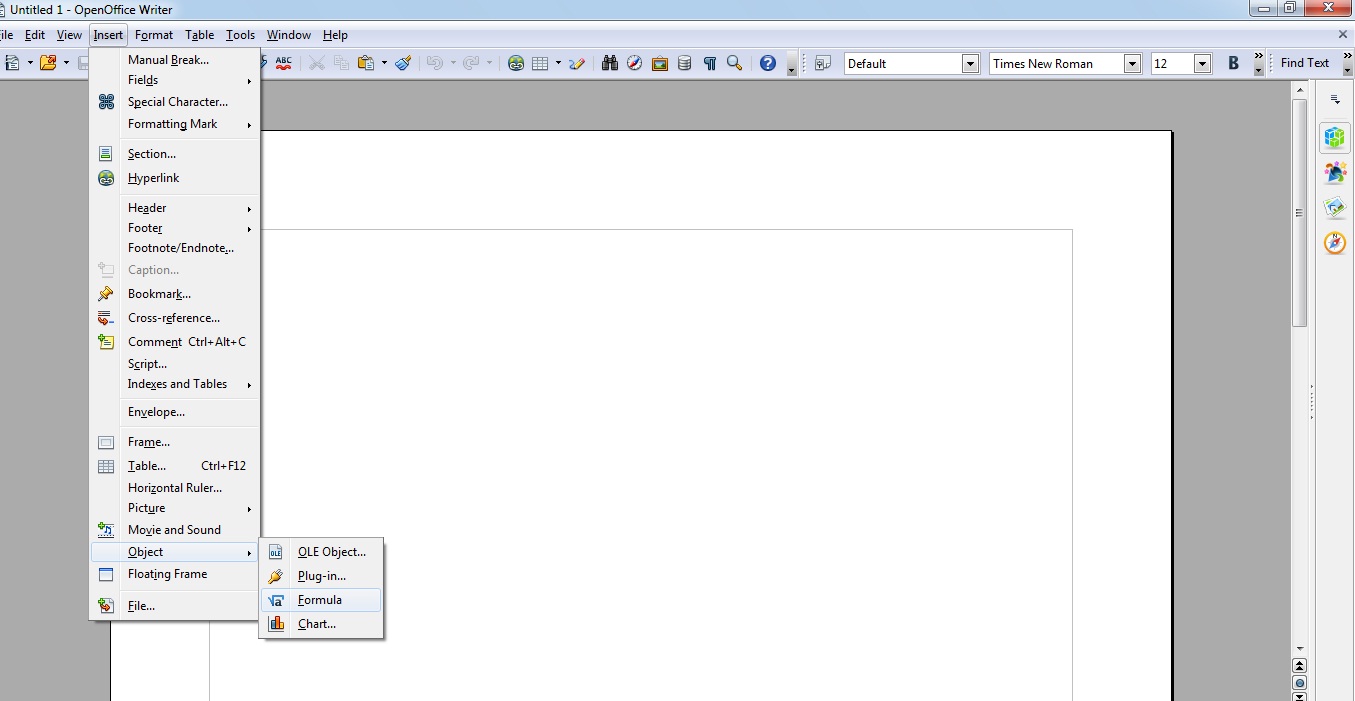Click the Paste clipboard icon

pyautogui.click(x=366, y=63)
